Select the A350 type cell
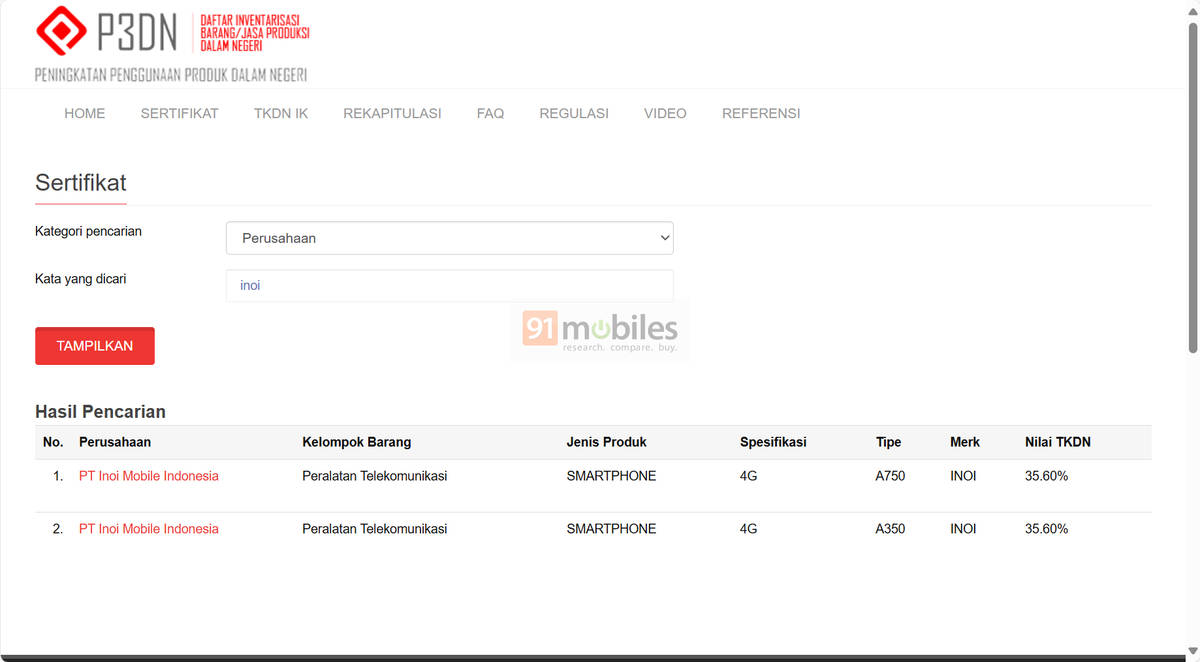This screenshot has width=1200, height=662. [x=890, y=529]
